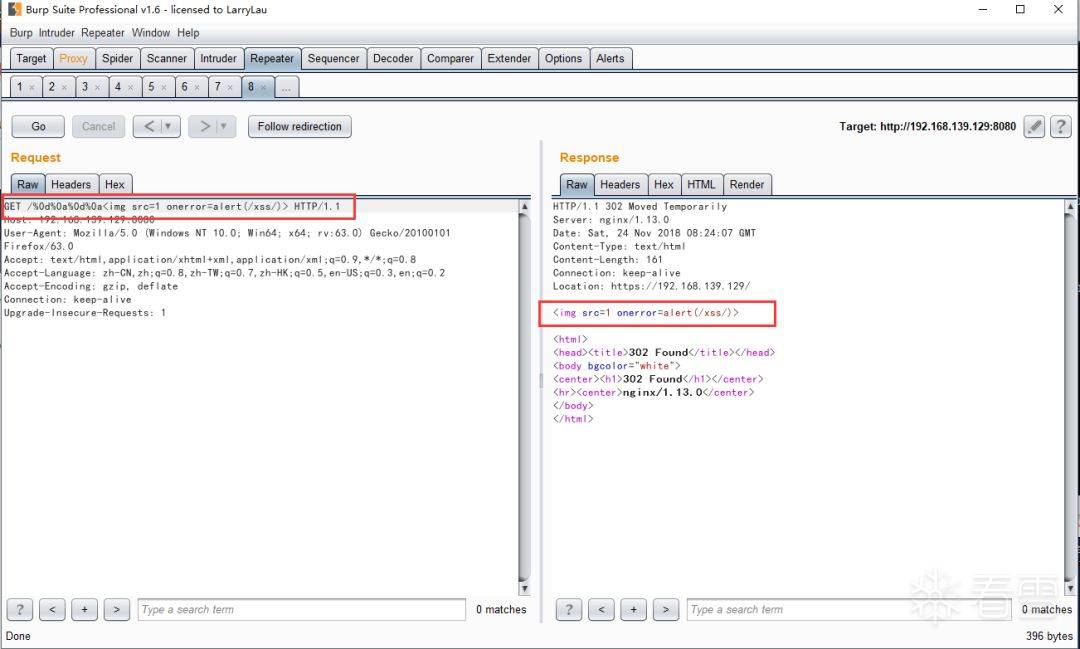
Task: Add new Repeater tab with ellipsis
Action: pos(286,87)
